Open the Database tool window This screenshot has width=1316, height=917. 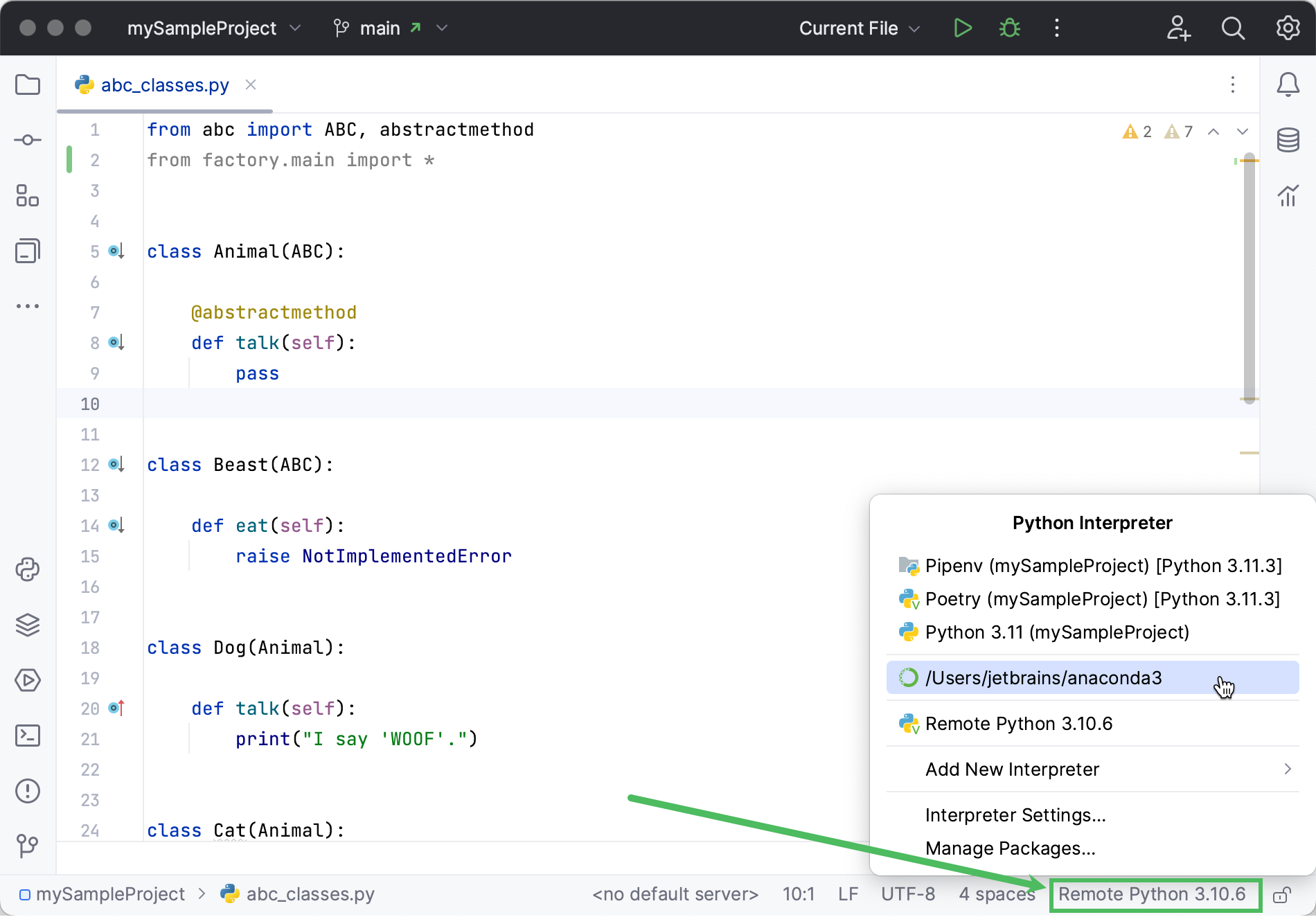[x=1287, y=139]
